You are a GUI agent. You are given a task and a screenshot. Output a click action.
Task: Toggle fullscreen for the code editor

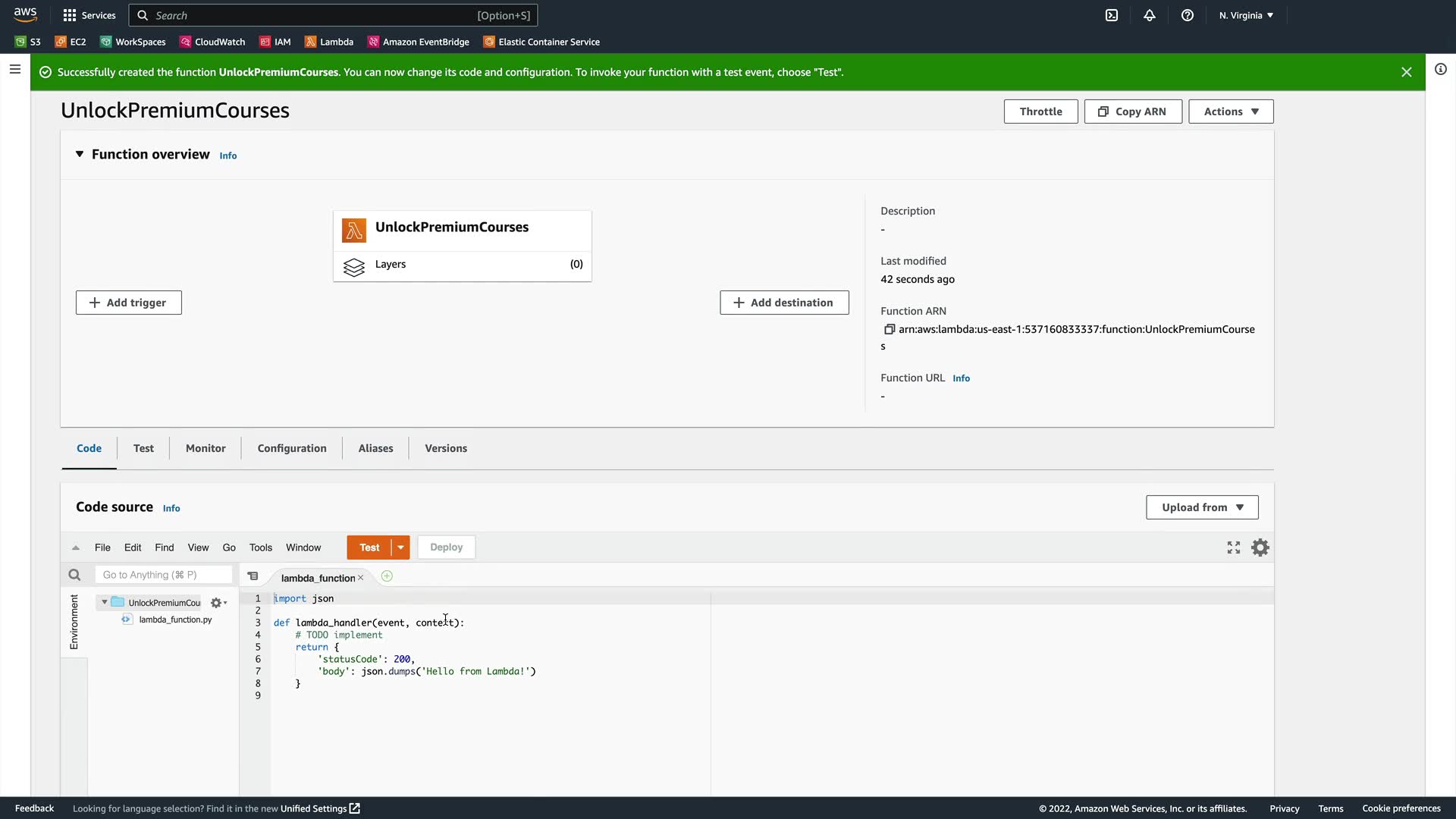(x=1234, y=548)
